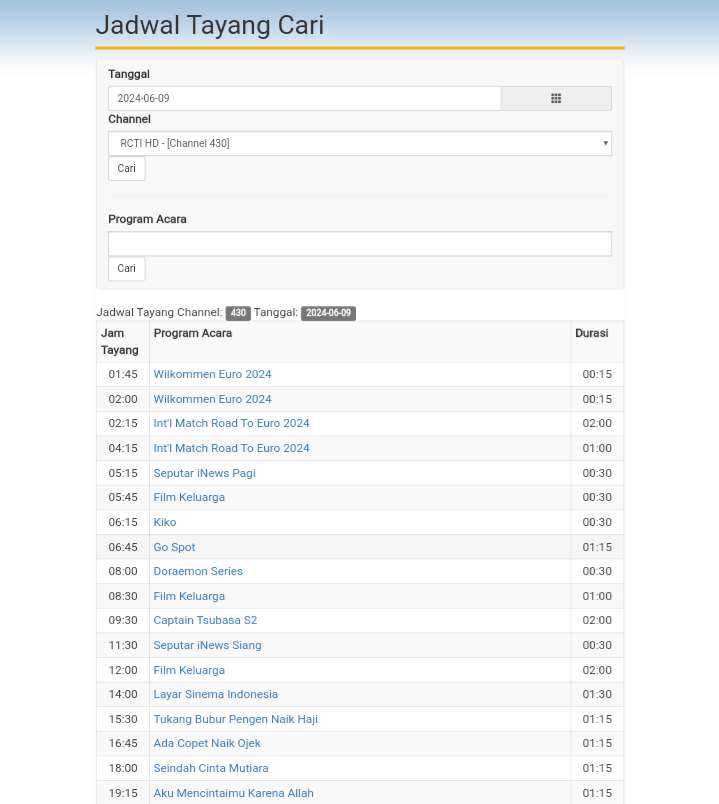719x804 pixels.
Task: Open the calendar date picker icon
Action: [x=556, y=98]
